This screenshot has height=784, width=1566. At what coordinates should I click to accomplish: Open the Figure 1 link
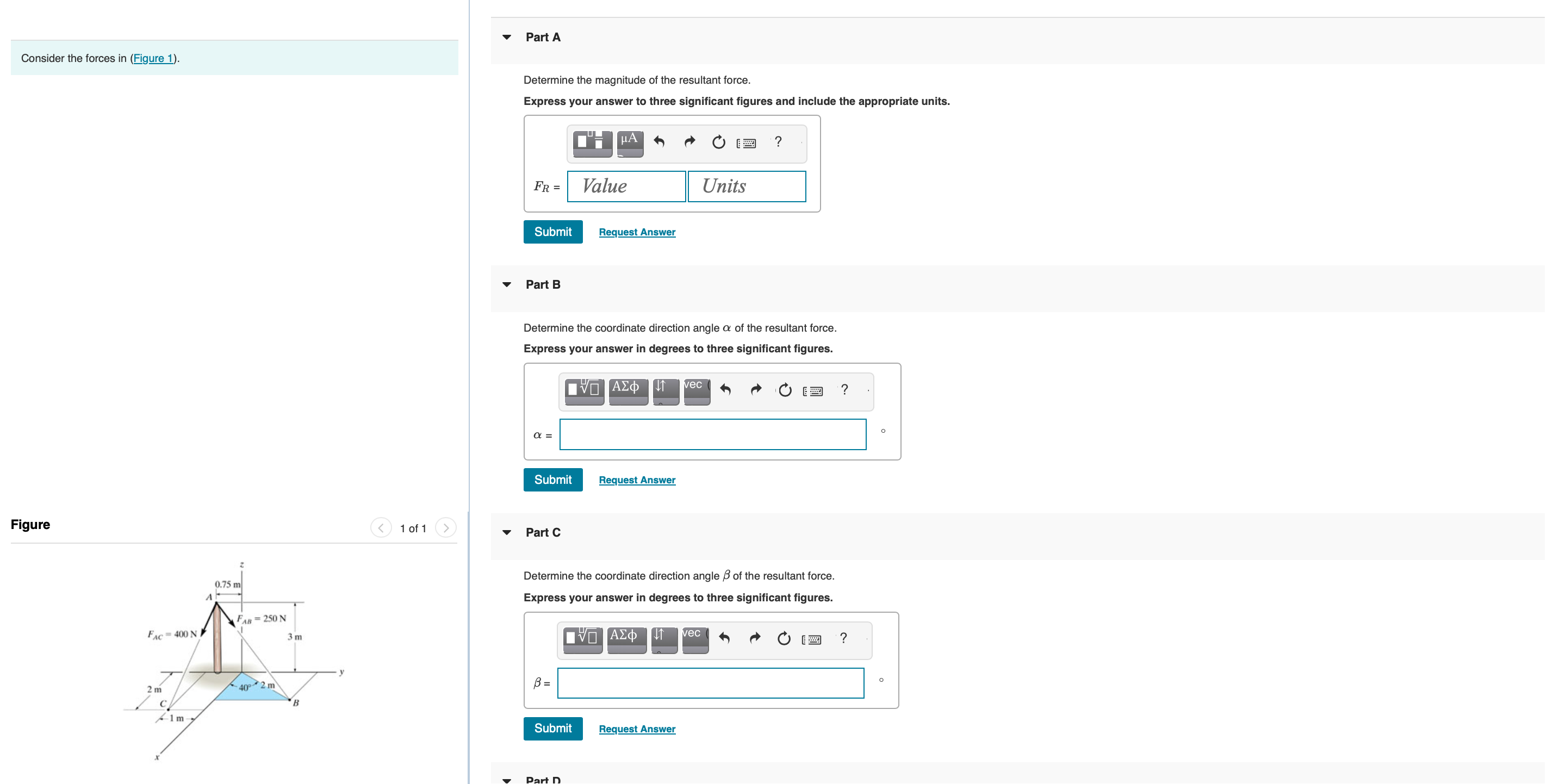pyautogui.click(x=153, y=58)
